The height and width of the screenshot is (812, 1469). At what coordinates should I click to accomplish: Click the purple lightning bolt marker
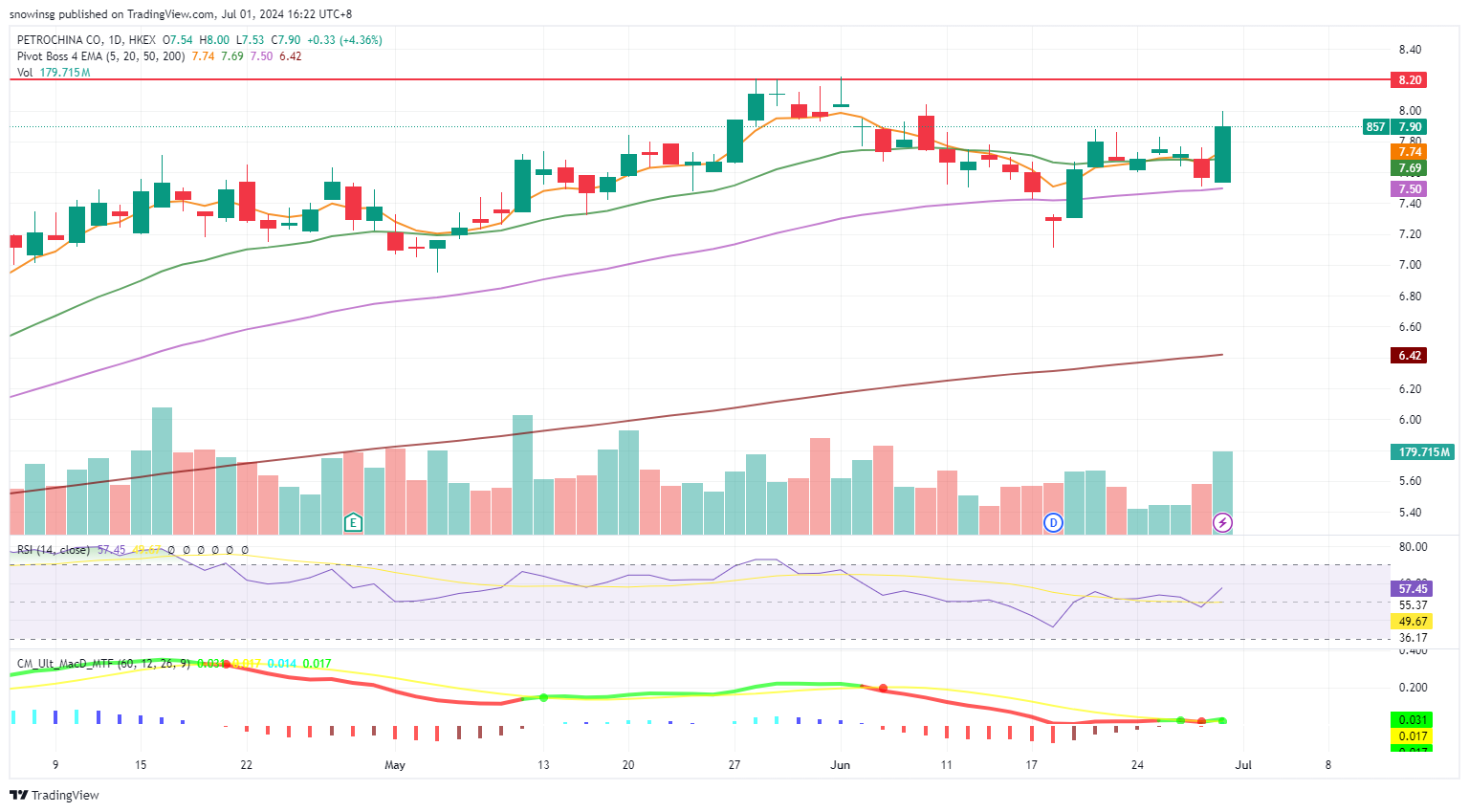point(1222,522)
